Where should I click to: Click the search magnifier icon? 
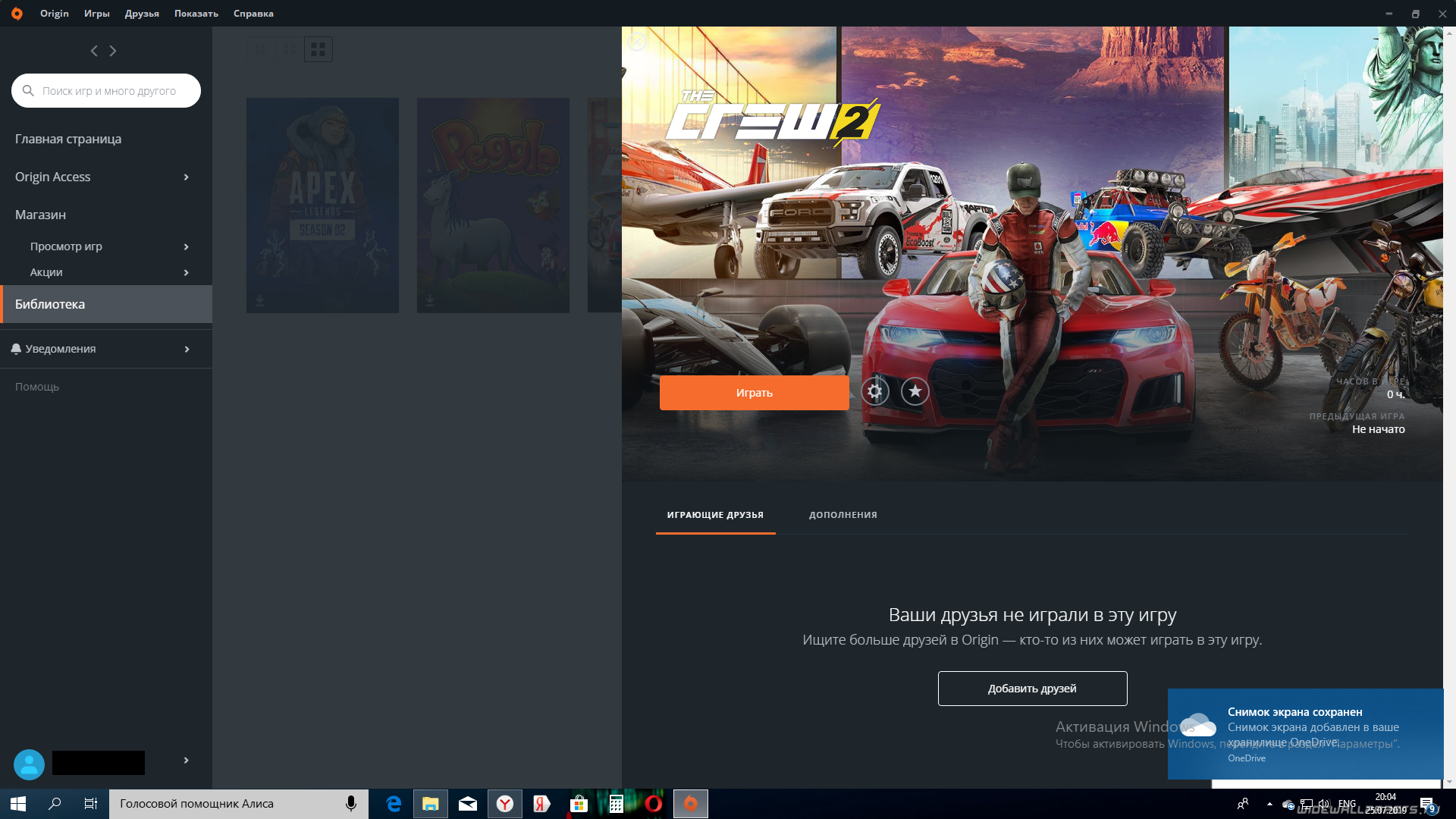28,90
